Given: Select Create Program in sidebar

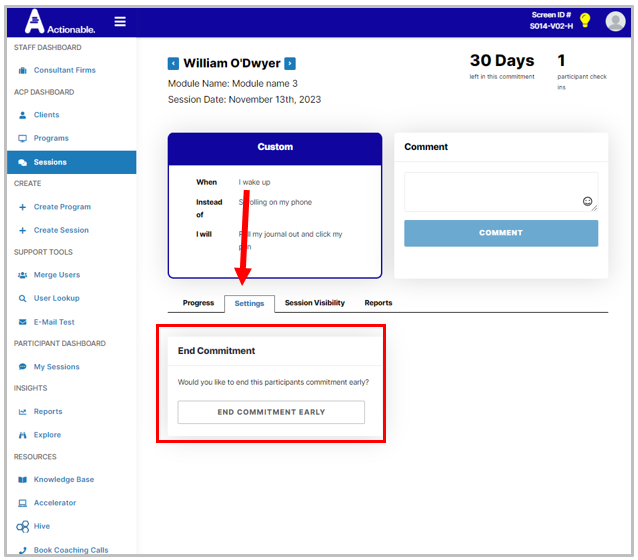Looking at the screenshot, I should point(62,207).
